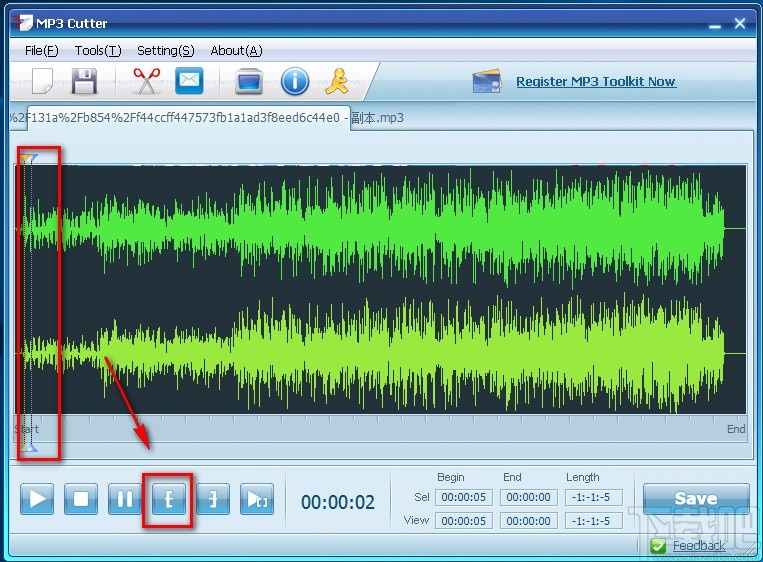Start playback with the Play button
This screenshot has height=562, width=763.
click(x=37, y=499)
